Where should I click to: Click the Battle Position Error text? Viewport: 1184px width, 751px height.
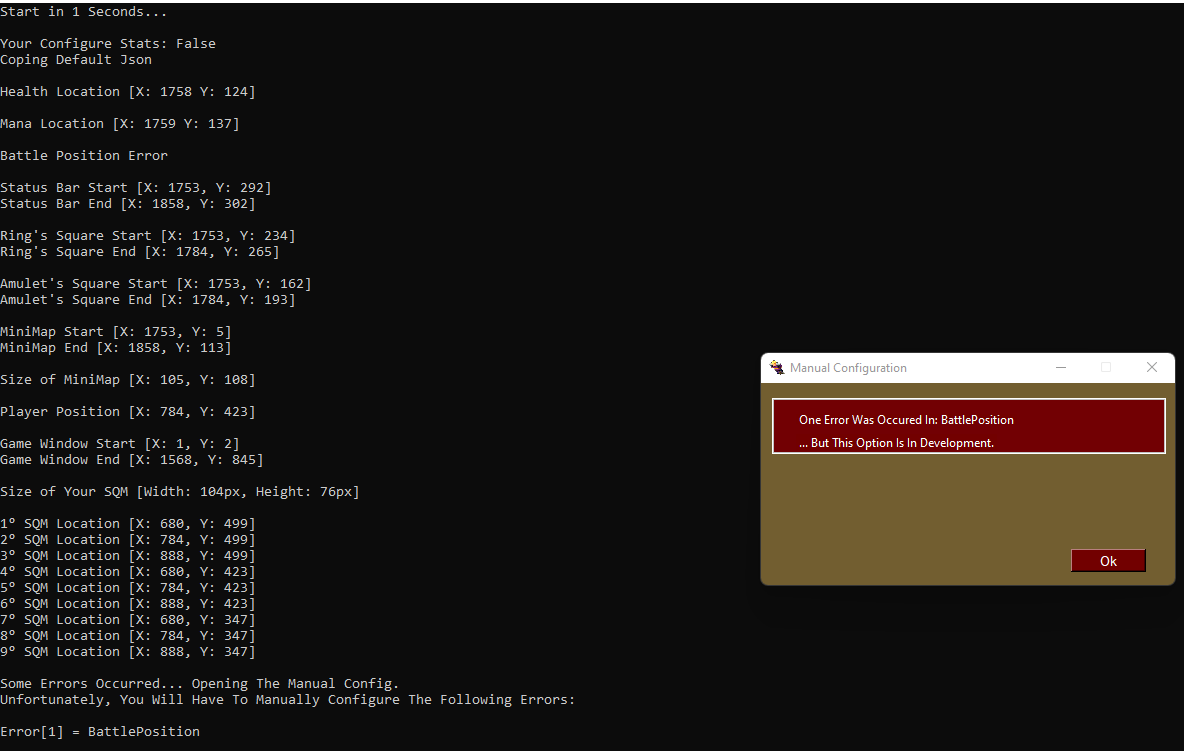click(x=84, y=155)
